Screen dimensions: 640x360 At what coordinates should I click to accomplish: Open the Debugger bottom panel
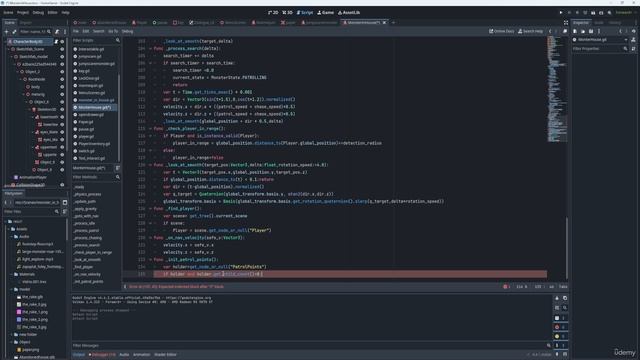102,355
